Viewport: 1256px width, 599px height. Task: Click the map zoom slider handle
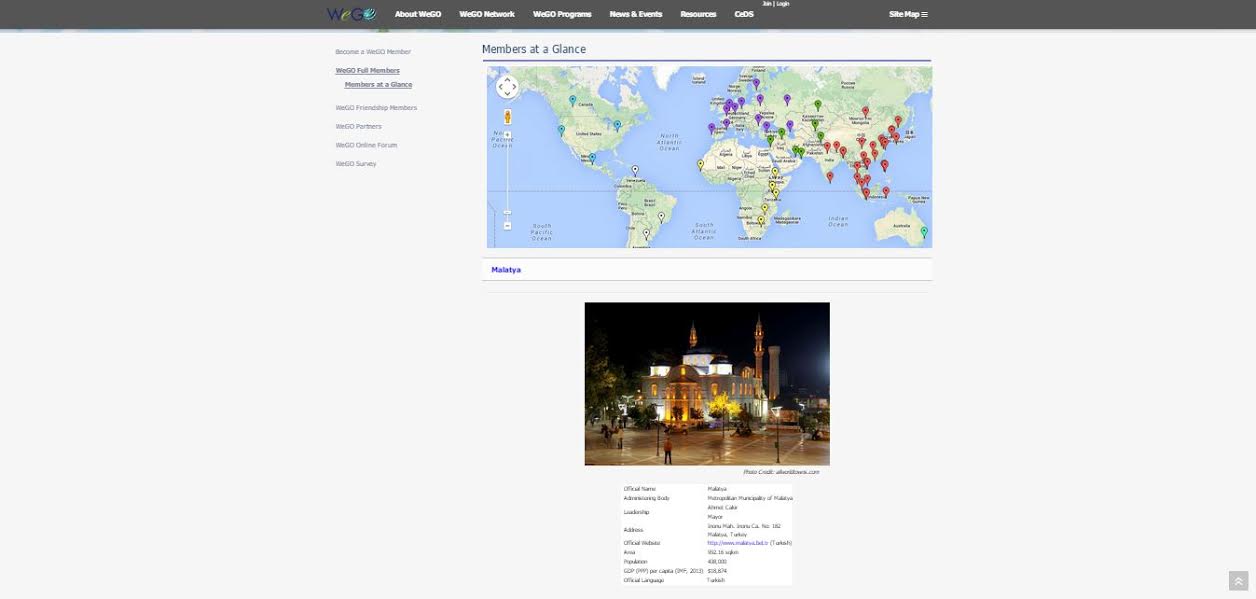click(507, 212)
